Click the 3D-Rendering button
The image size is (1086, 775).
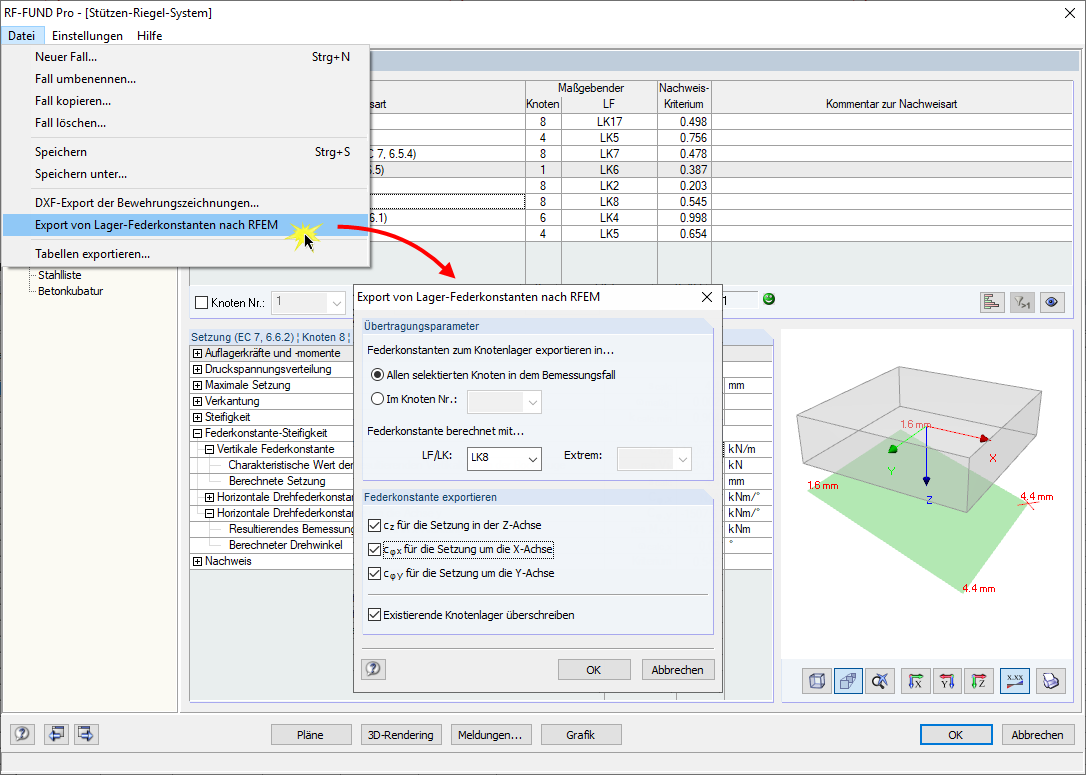point(400,735)
